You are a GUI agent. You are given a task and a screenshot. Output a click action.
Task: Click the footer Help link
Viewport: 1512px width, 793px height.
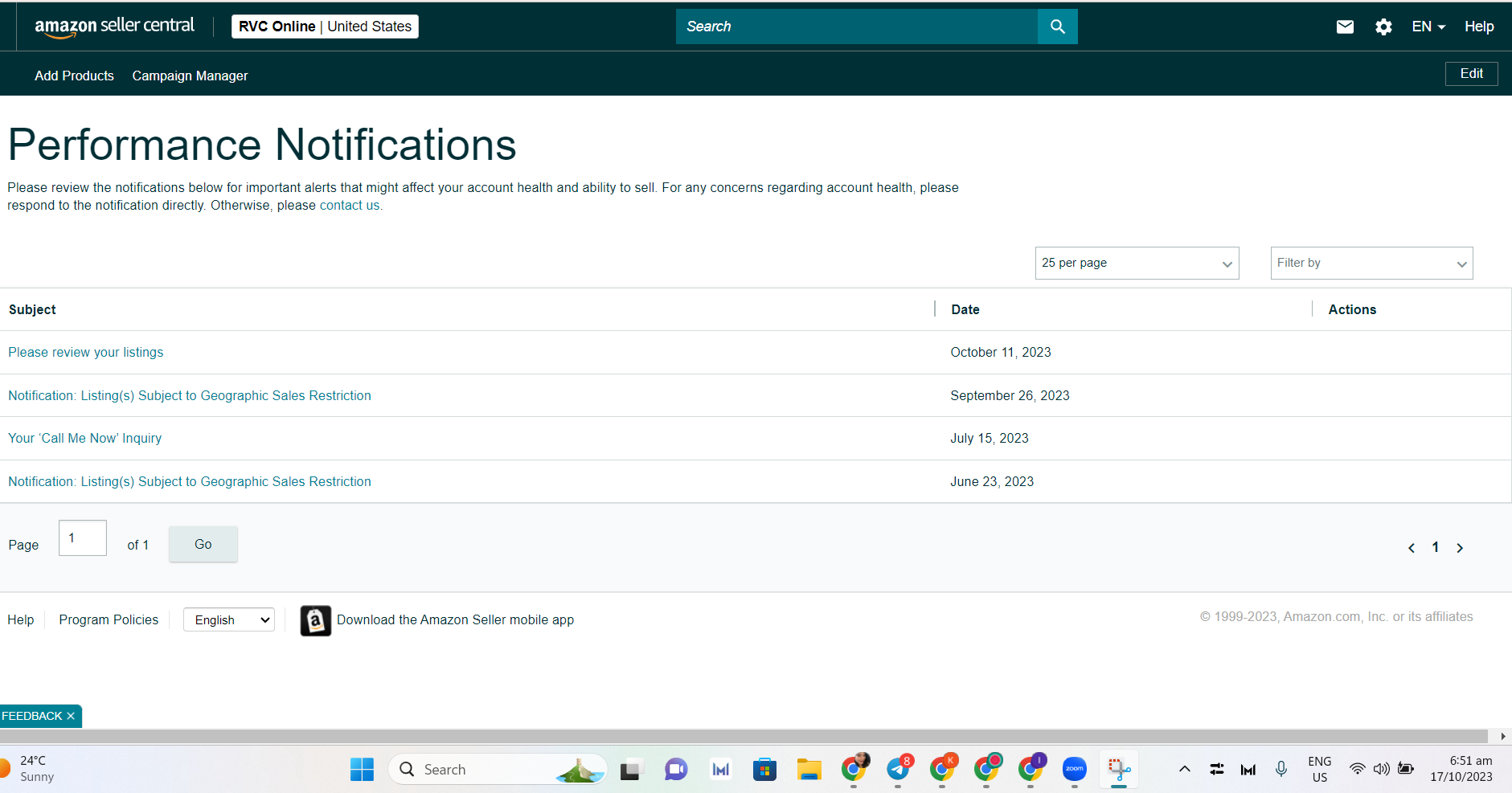(x=21, y=619)
